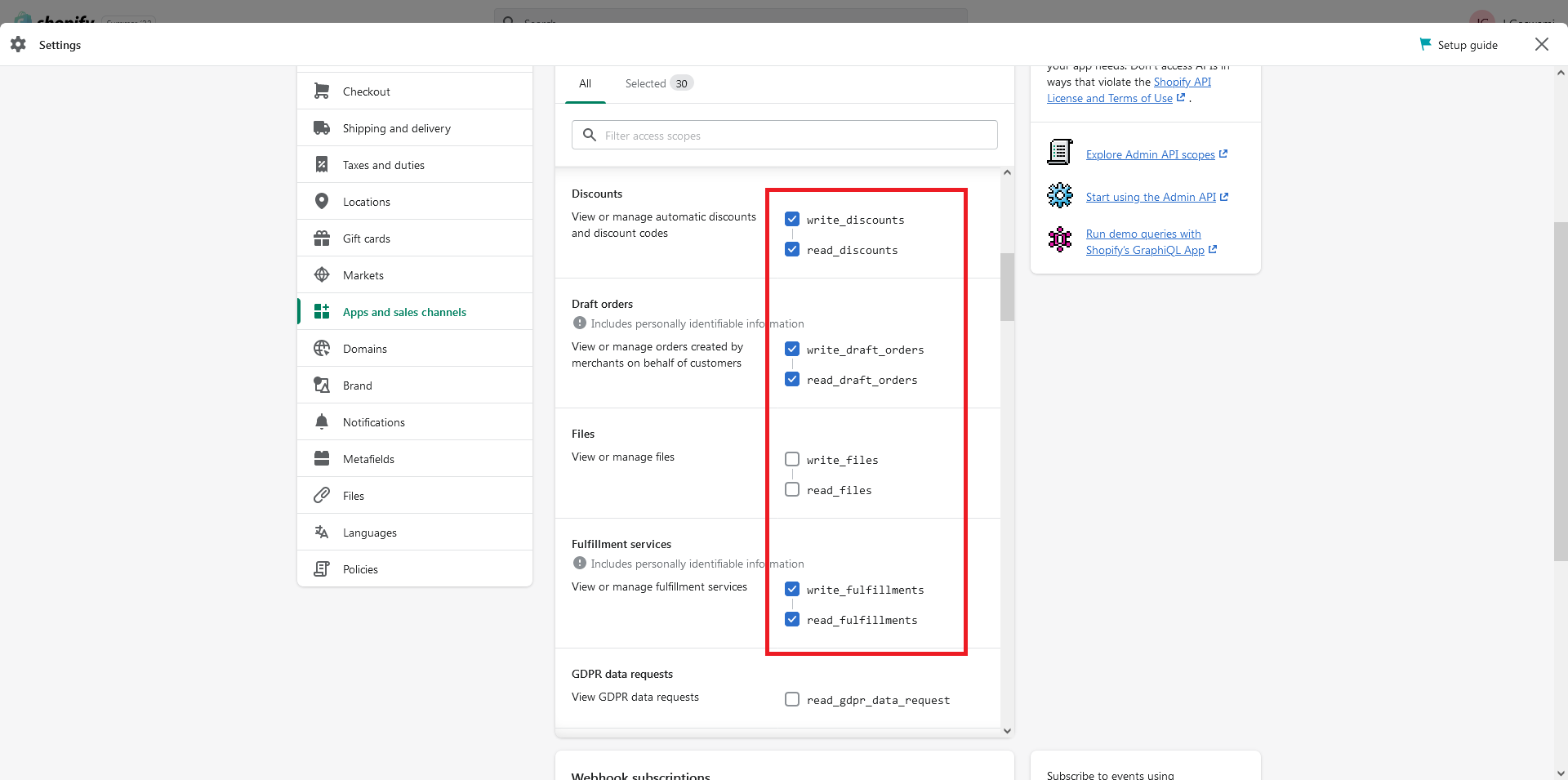1568x780 pixels.
Task: Open Domains settings page
Action: pos(415,349)
